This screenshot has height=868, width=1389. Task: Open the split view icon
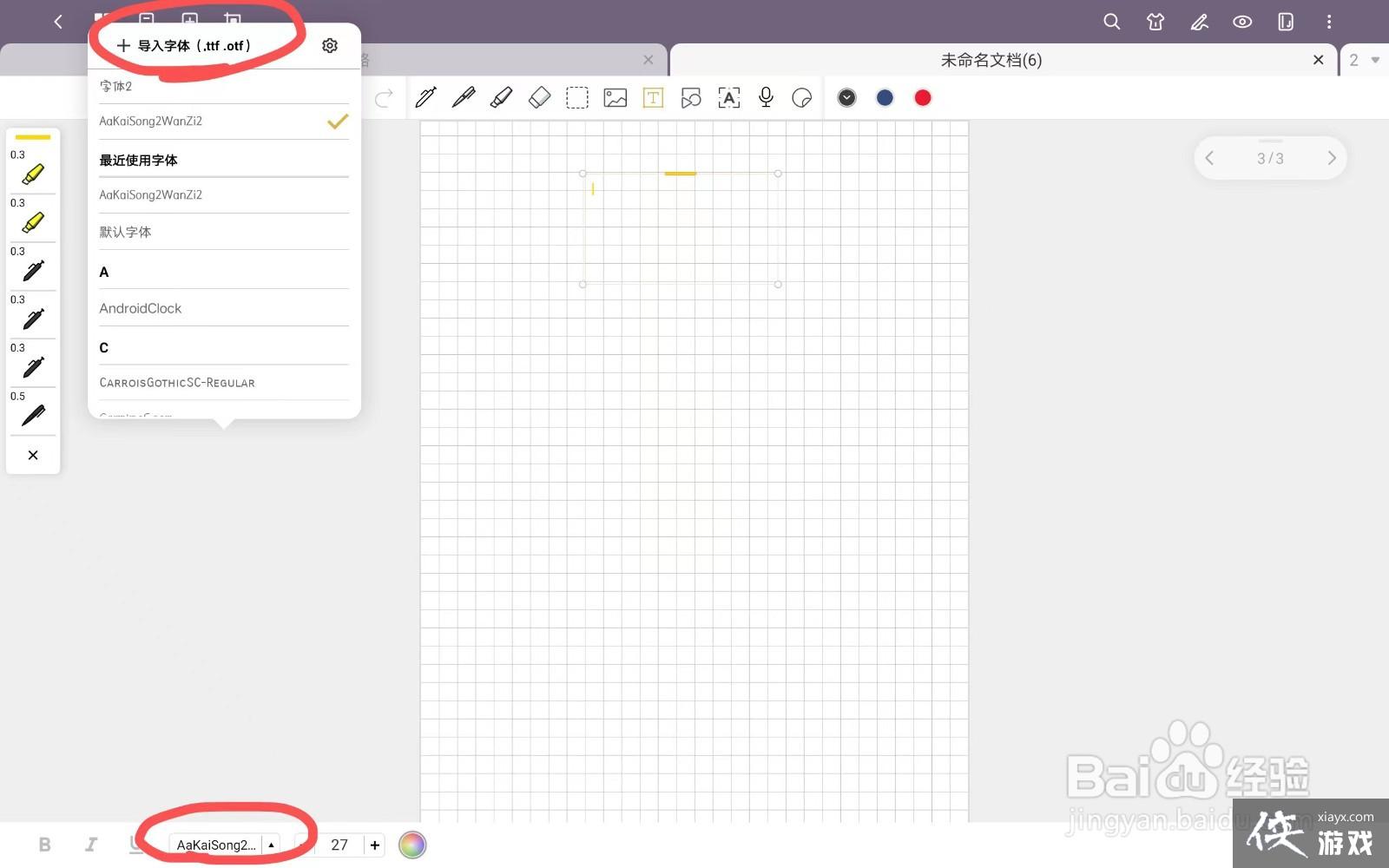click(x=1286, y=22)
